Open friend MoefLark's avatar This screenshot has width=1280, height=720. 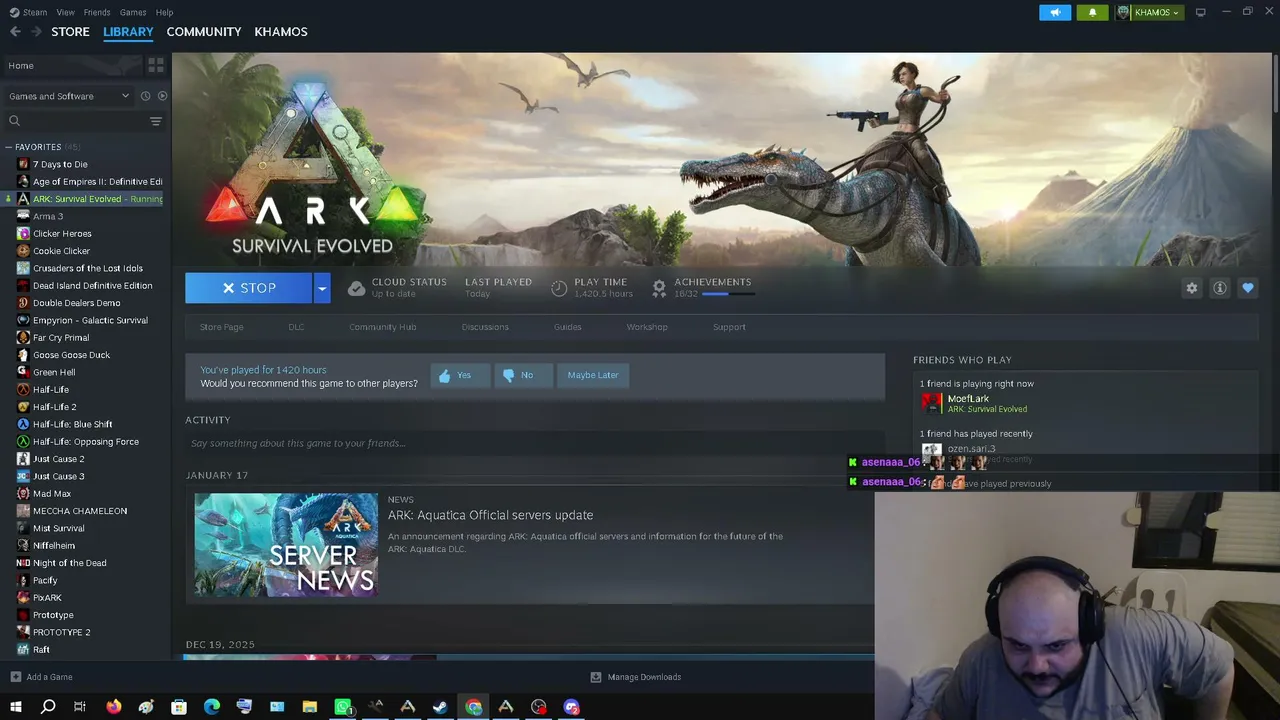tap(932, 403)
